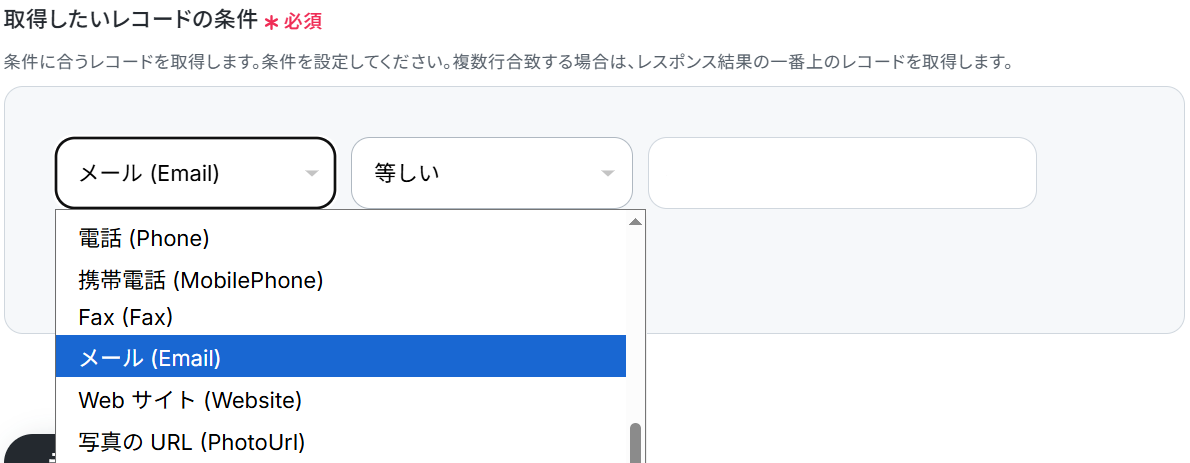This screenshot has height=463, width=1190.
Task: Click the 取得したいレコードの条件 heading
Action: click(x=130, y=20)
